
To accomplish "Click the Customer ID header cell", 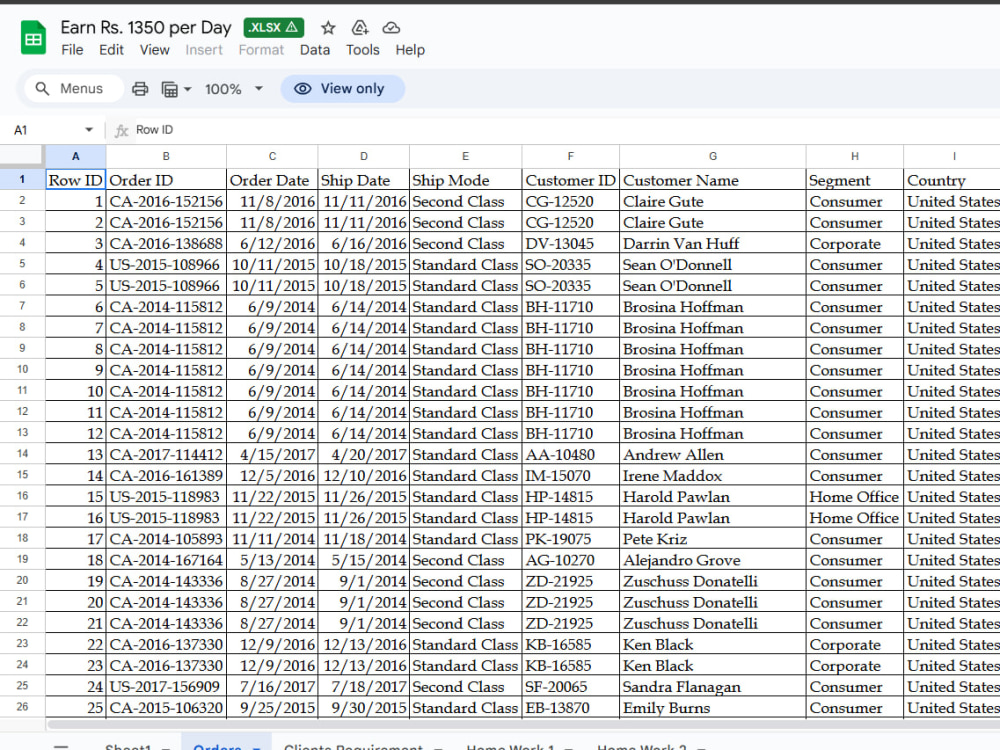I will click(x=570, y=180).
